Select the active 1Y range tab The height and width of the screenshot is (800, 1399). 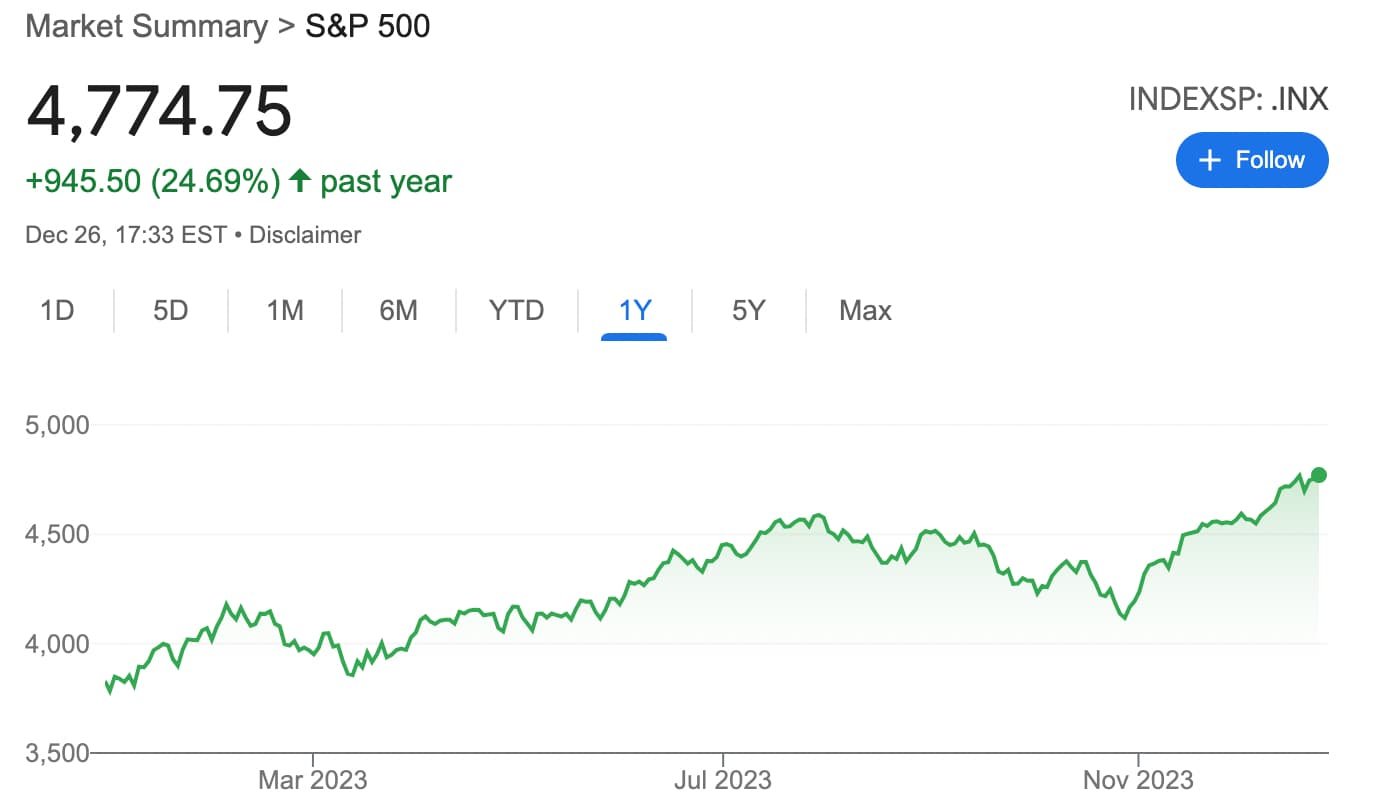tap(634, 311)
